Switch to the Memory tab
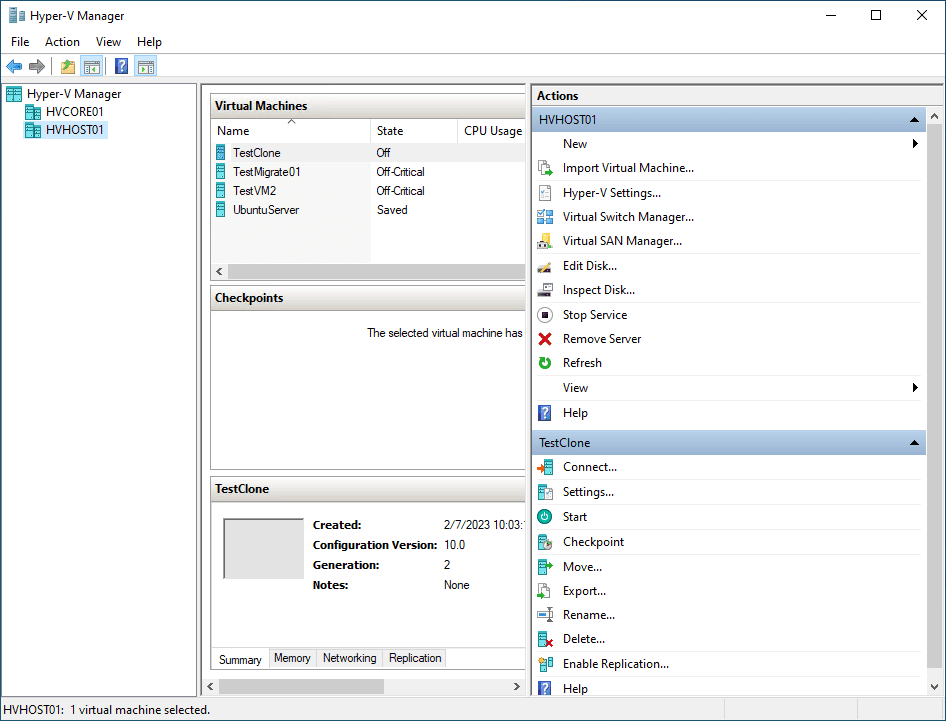This screenshot has width=946, height=721. point(292,658)
